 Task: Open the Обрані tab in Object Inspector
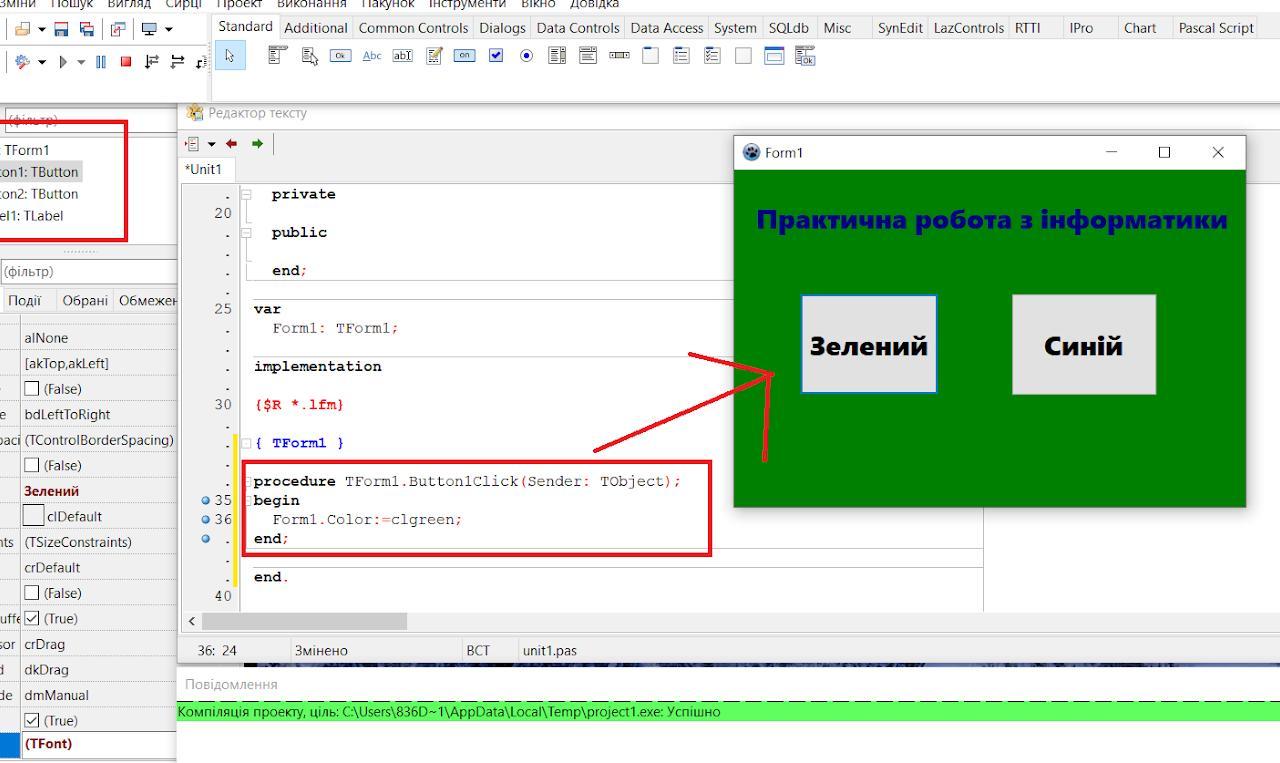85,300
